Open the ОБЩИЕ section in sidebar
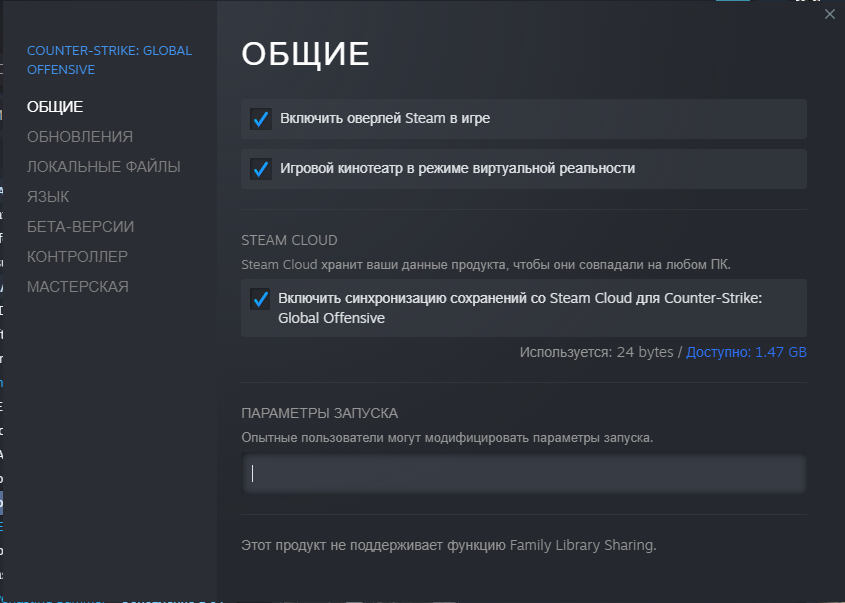Image resolution: width=845 pixels, height=603 pixels. 55,107
